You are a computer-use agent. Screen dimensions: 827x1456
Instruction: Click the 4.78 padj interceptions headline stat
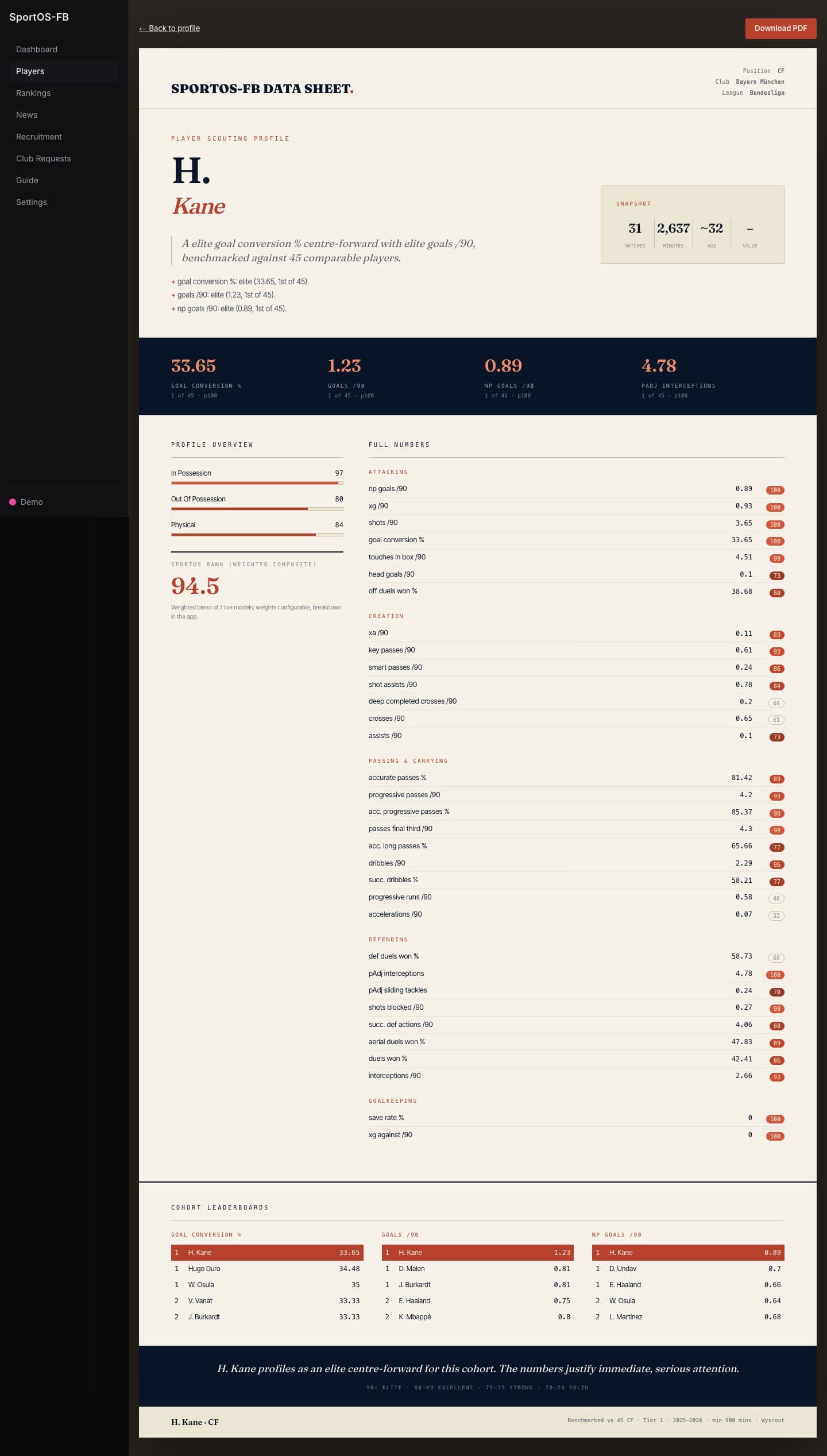pyautogui.click(x=659, y=366)
